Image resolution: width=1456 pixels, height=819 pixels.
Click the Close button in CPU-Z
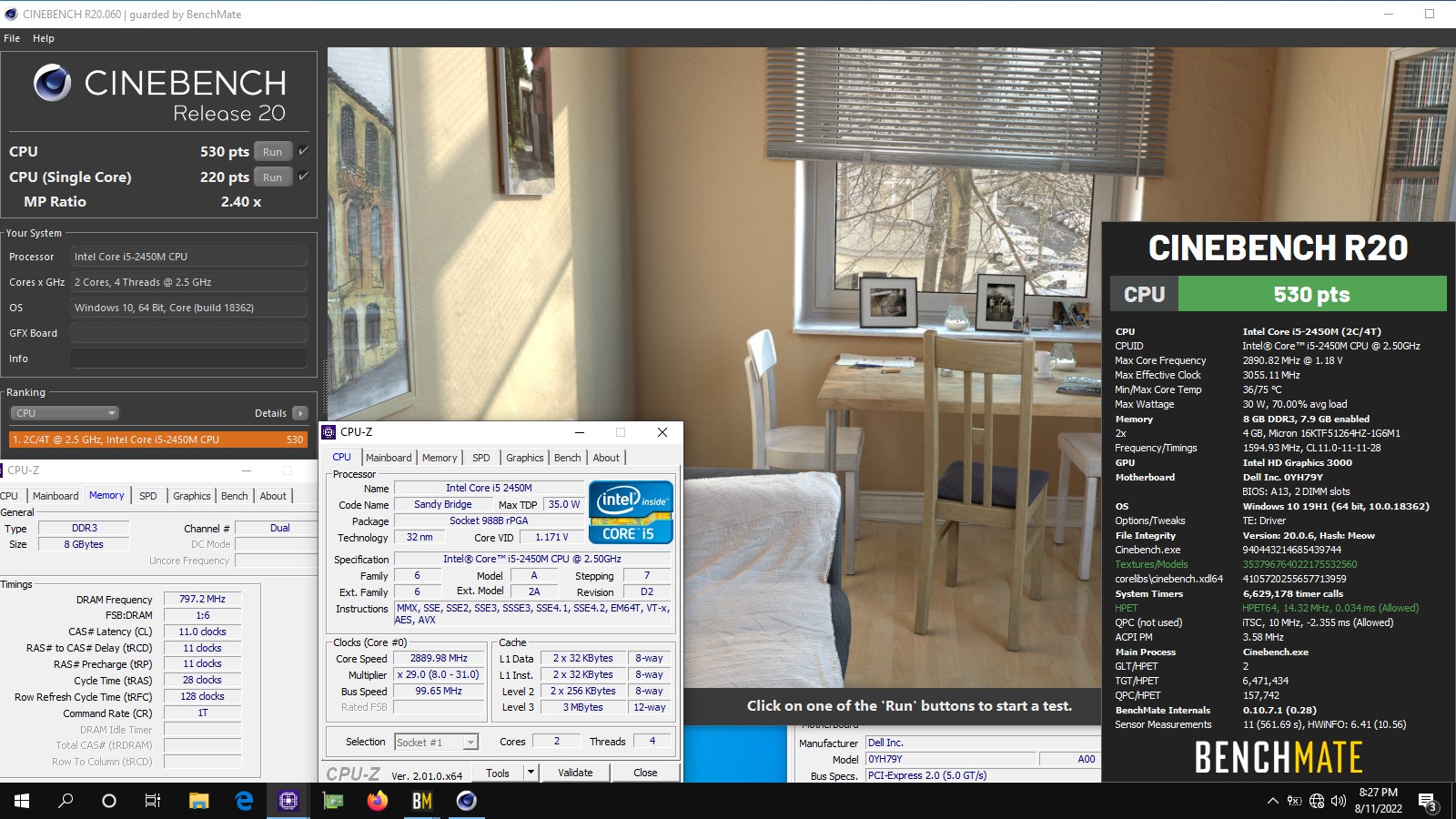[645, 773]
